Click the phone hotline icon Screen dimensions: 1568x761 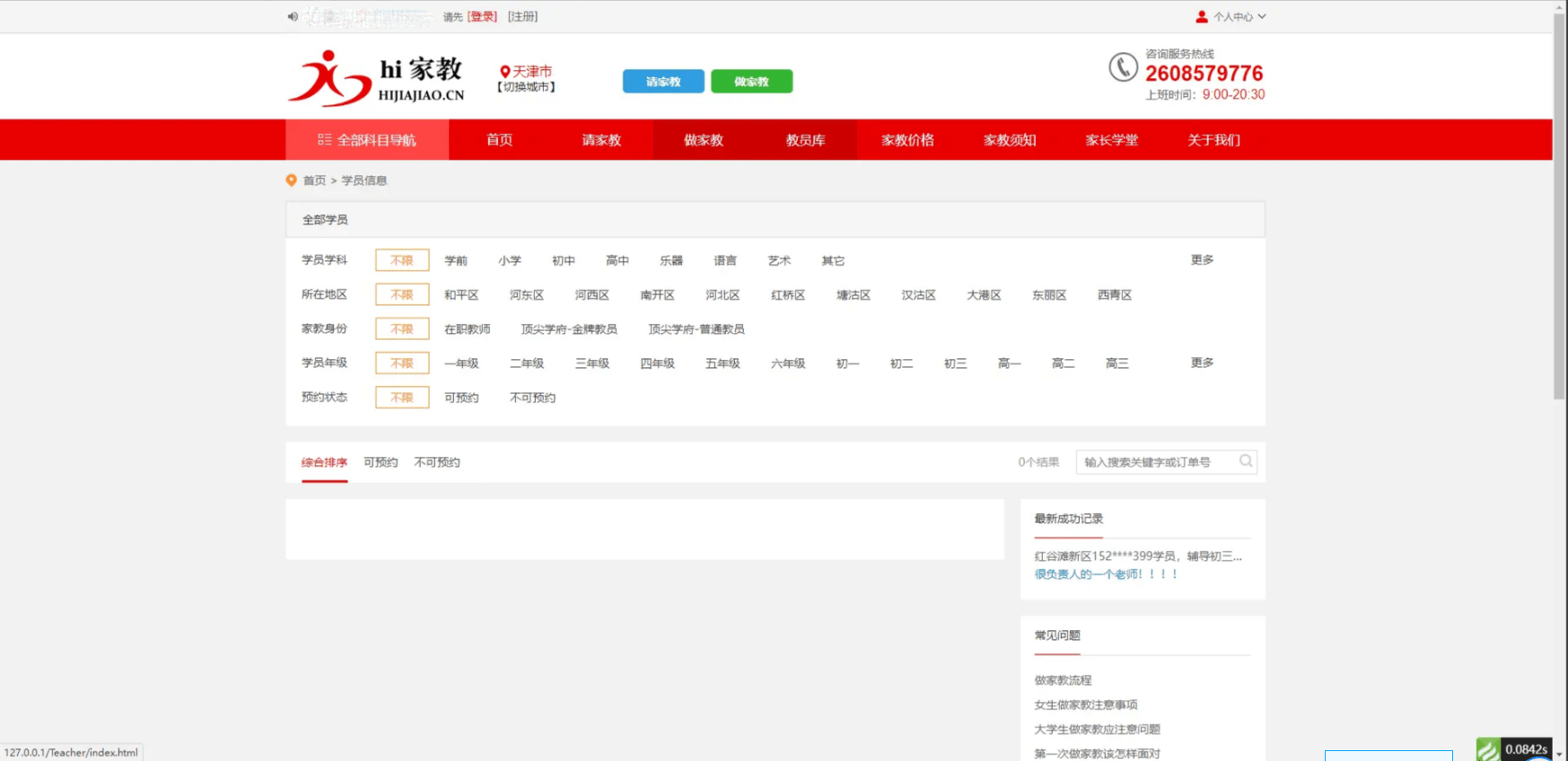pyautogui.click(x=1123, y=66)
